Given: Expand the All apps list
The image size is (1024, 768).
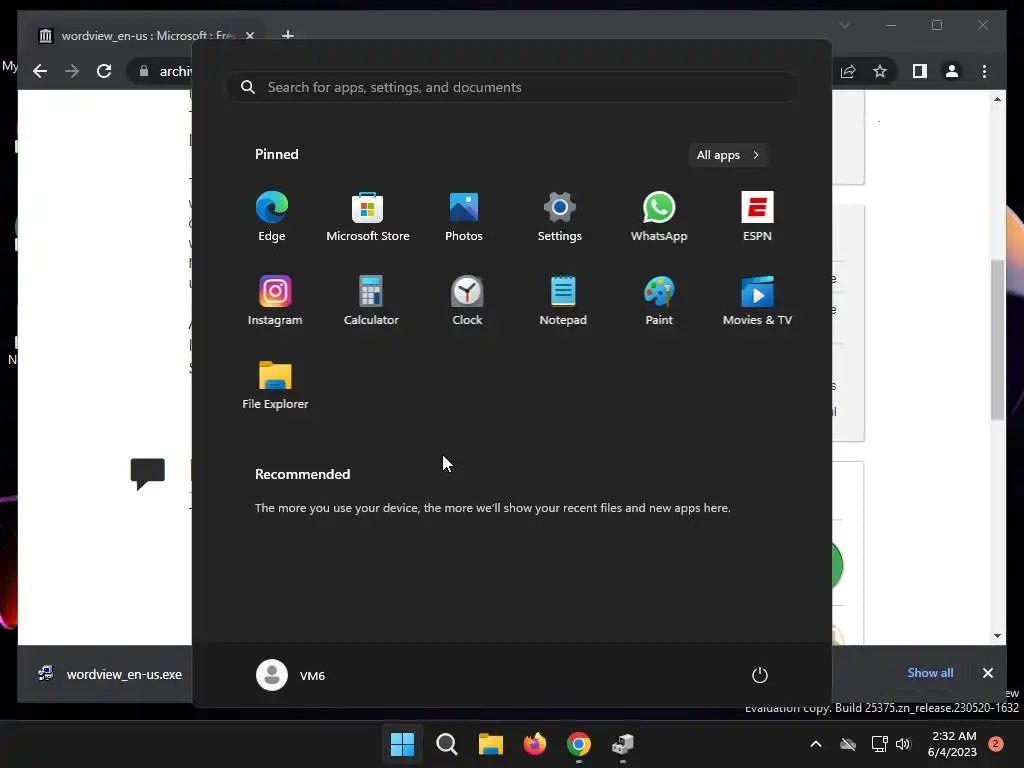Looking at the screenshot, I should coord(728,155).
